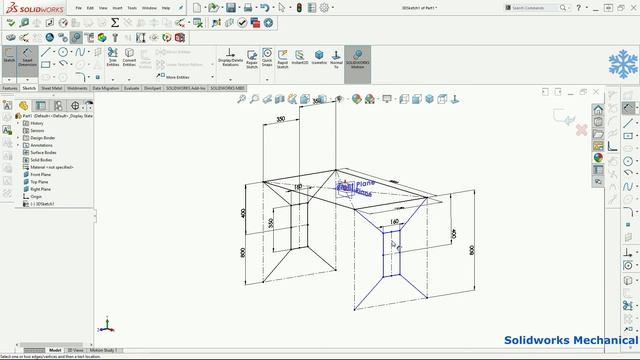Open the File menu
Image resolution: width=640 pixels, height=360 pixels.
click(78, 8)
